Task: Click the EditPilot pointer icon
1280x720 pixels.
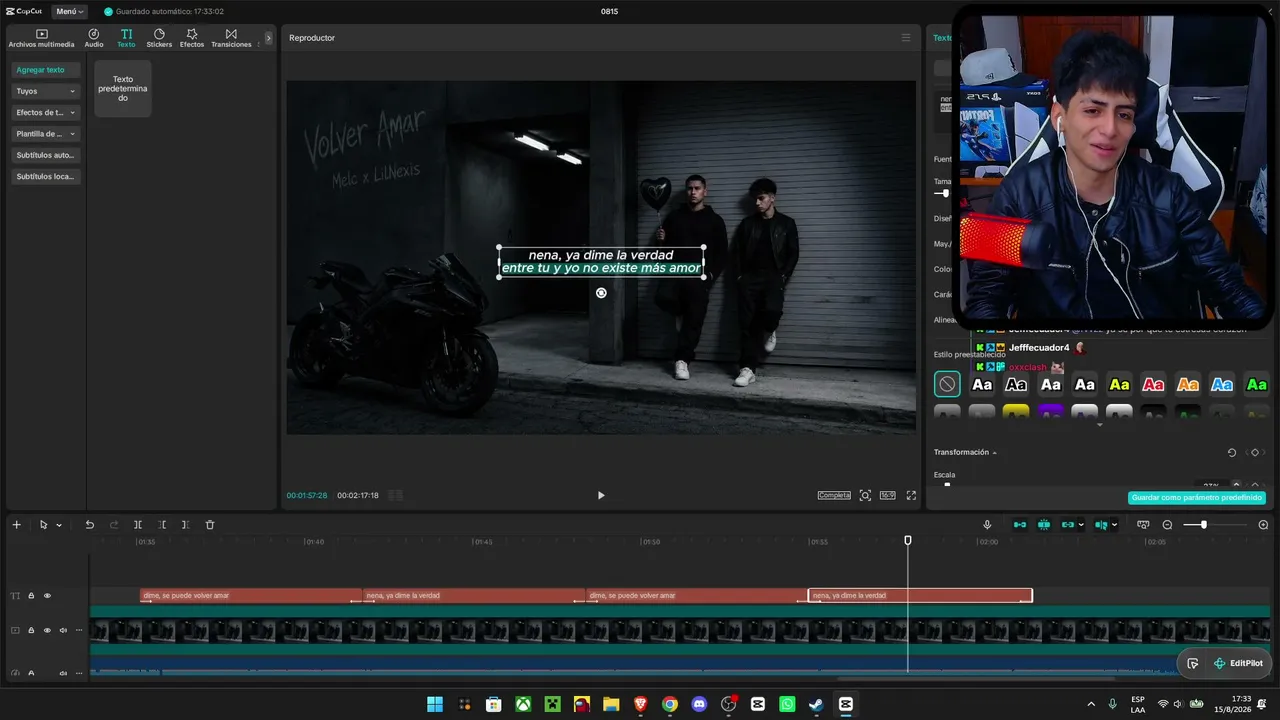Action: point(1193,663)
